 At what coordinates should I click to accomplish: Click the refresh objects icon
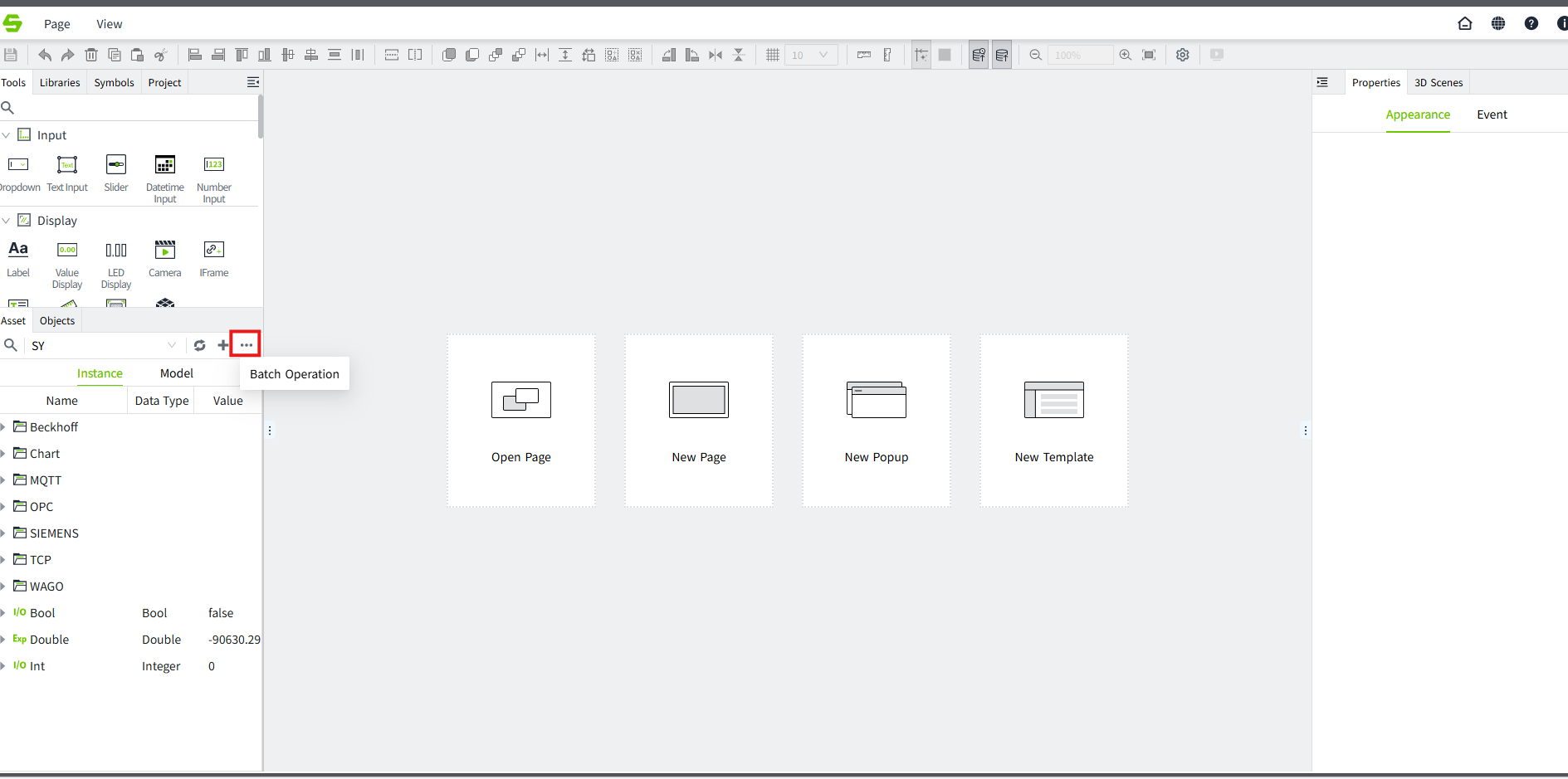tap(199, 345)
